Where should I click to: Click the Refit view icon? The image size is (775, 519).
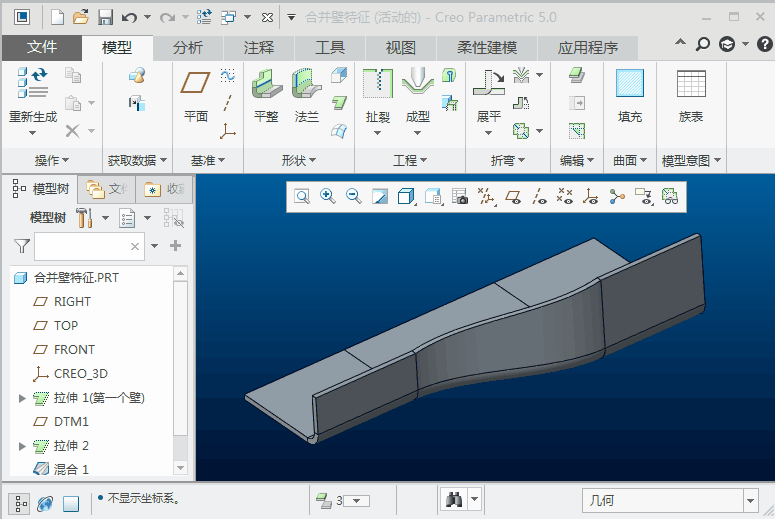301,197
